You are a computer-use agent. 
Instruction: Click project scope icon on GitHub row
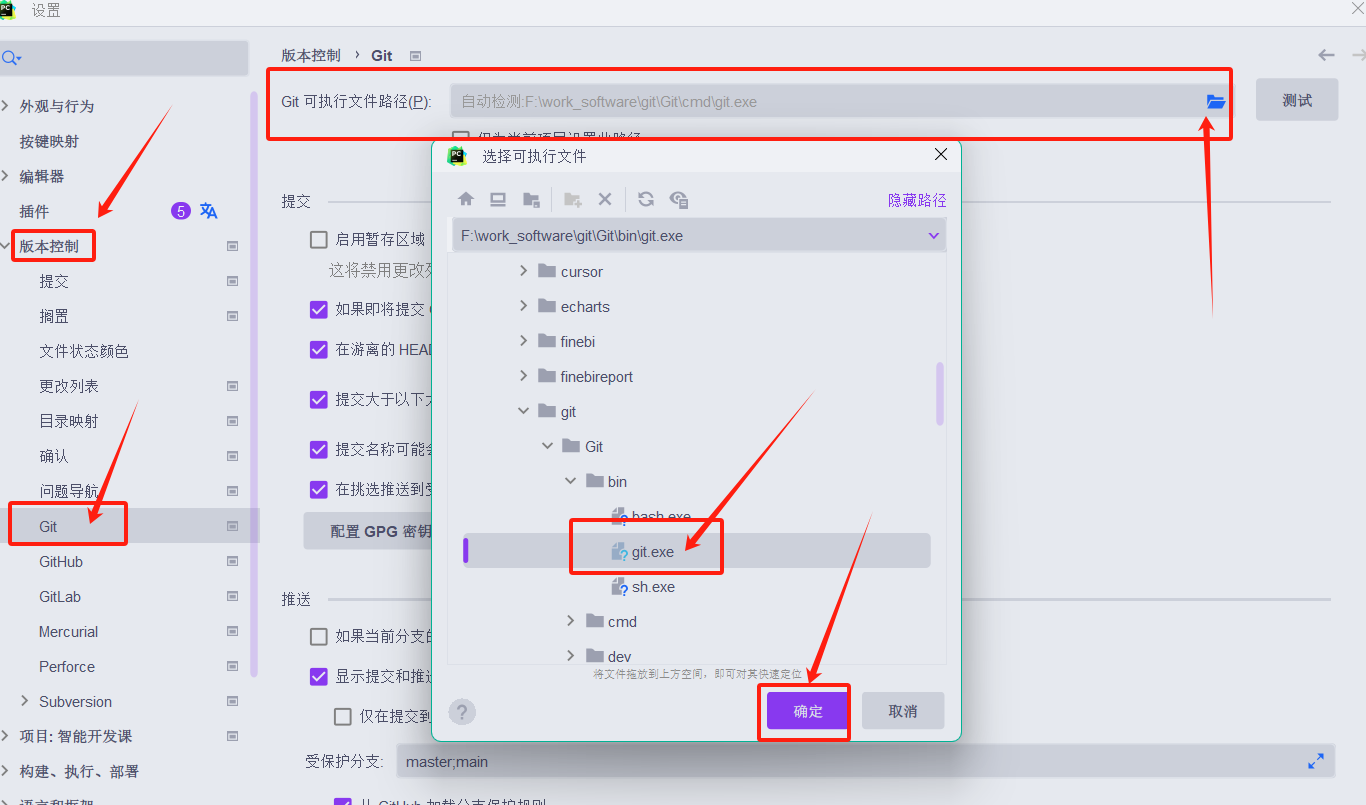coord(233,561)
